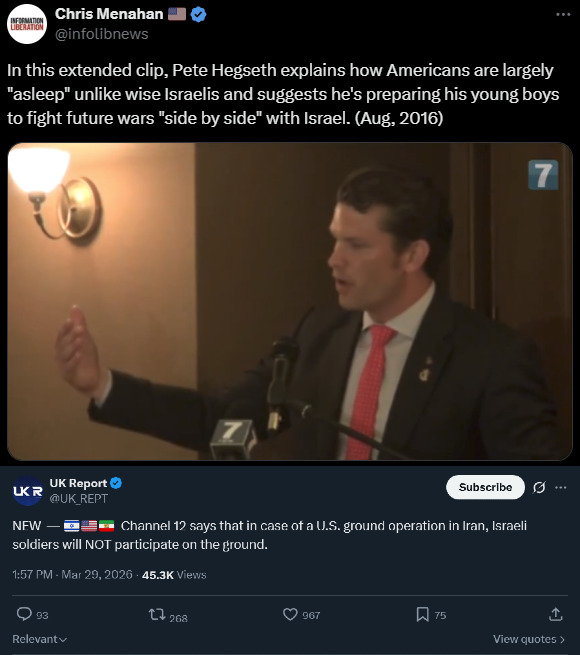Click the 1:57 PM Mar 29 timestamp
Image resolution: width=580 pixels, height=655 pixels.
point(72,575)
